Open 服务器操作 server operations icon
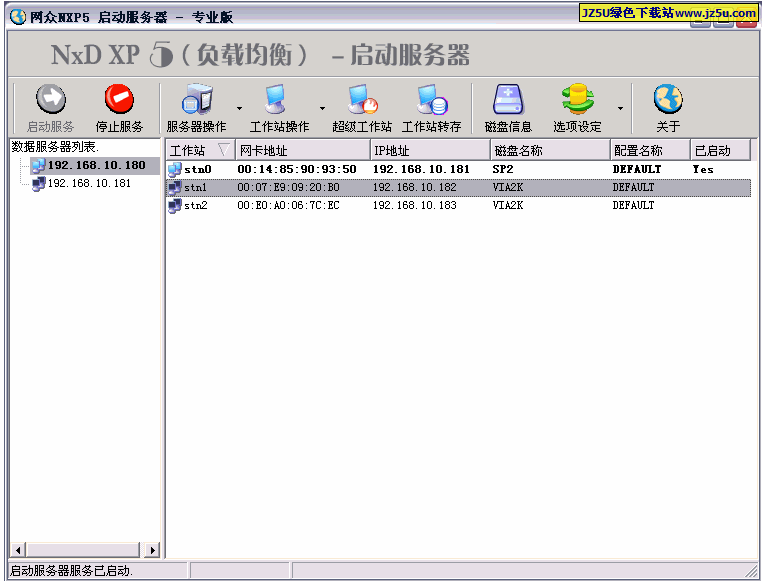 pyautogui.click(x=197, y=99)
